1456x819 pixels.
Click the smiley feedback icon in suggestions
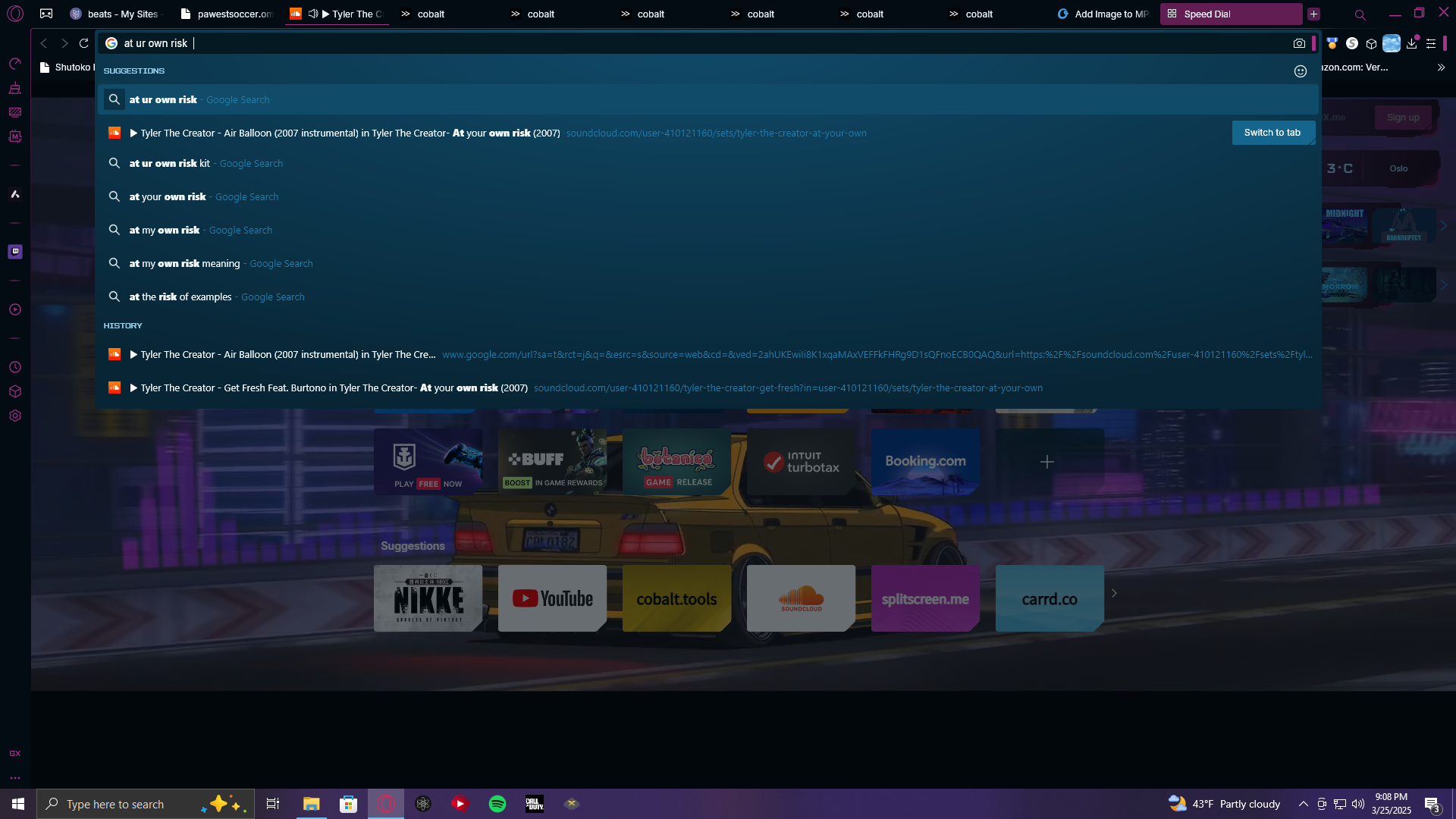1301,71
